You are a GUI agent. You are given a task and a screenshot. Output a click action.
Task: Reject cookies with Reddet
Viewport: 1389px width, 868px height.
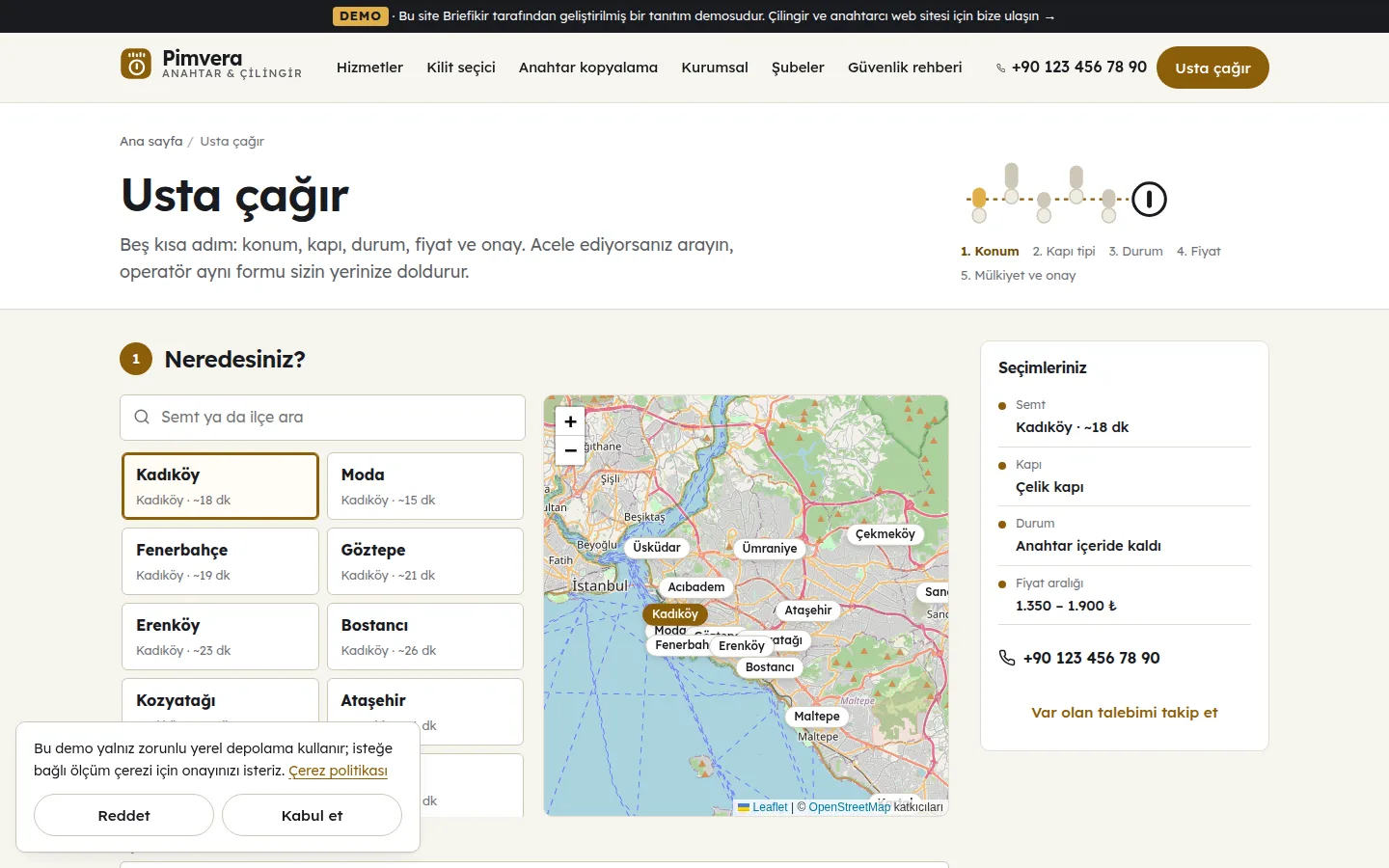click(123, 815)
